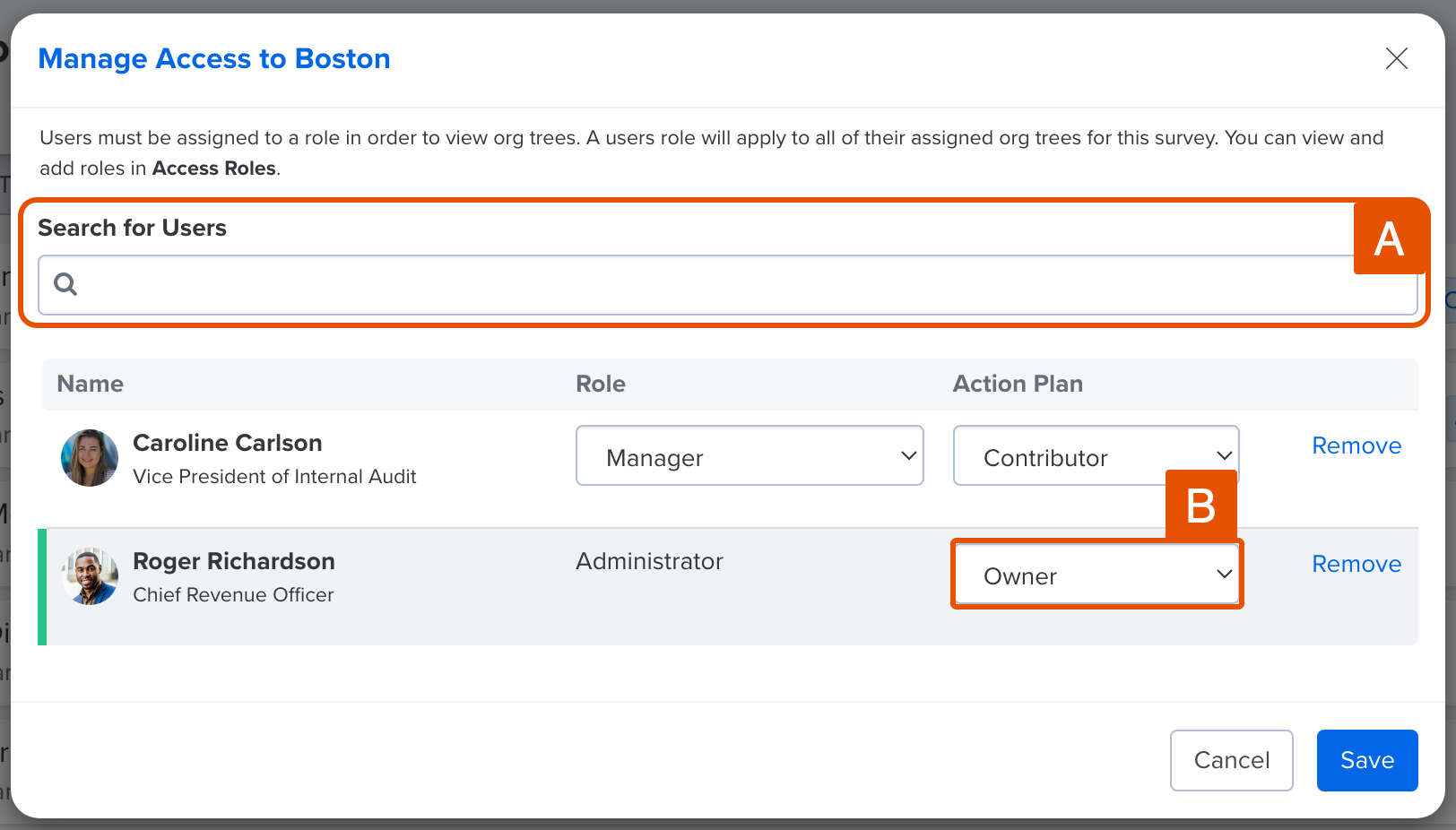This screenshot has width=1456, height=830.
Task: Save the access changes for Boston
Action: [1366, 760]
